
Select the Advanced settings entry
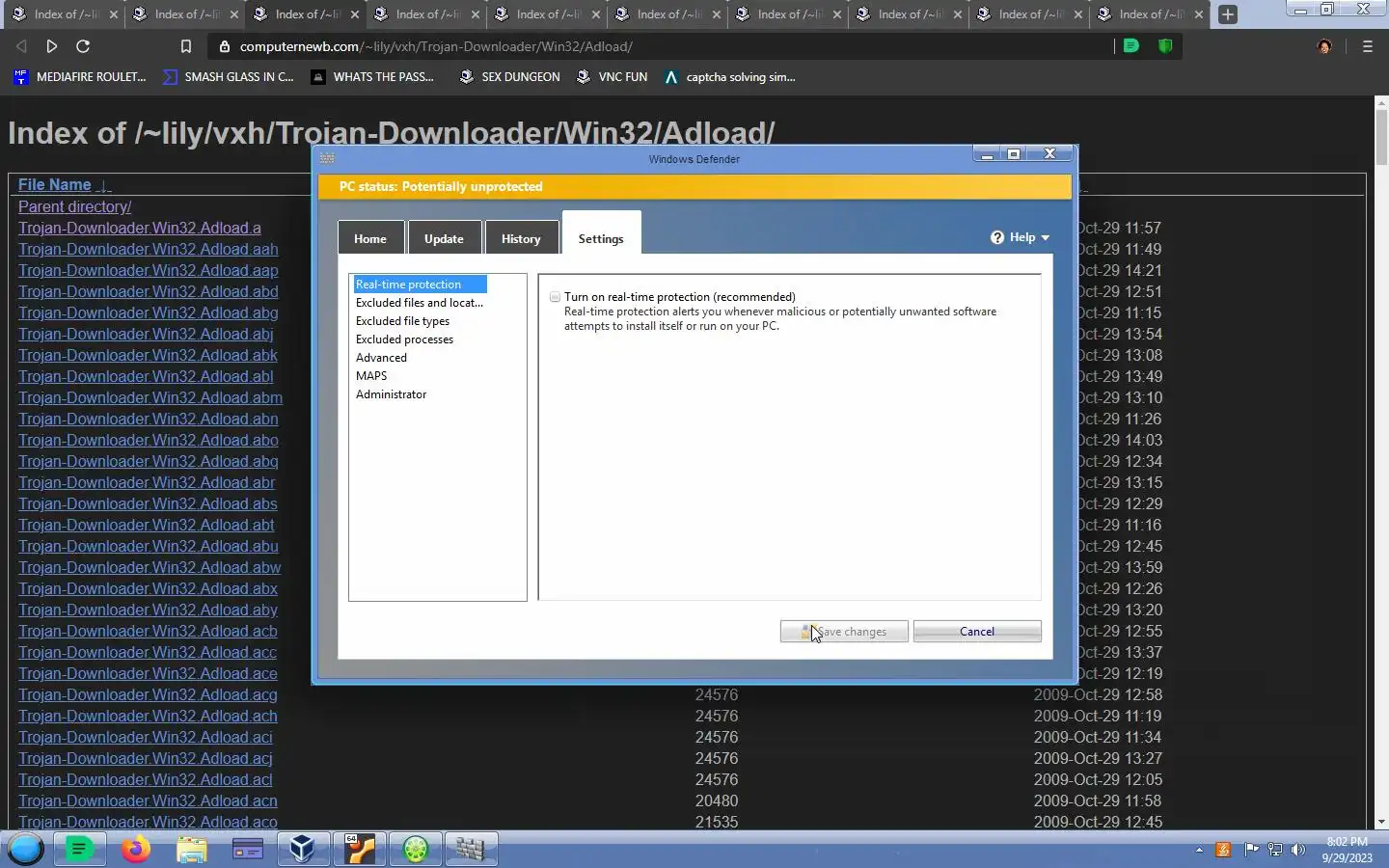pyautogui.click(x=381, y=358)
